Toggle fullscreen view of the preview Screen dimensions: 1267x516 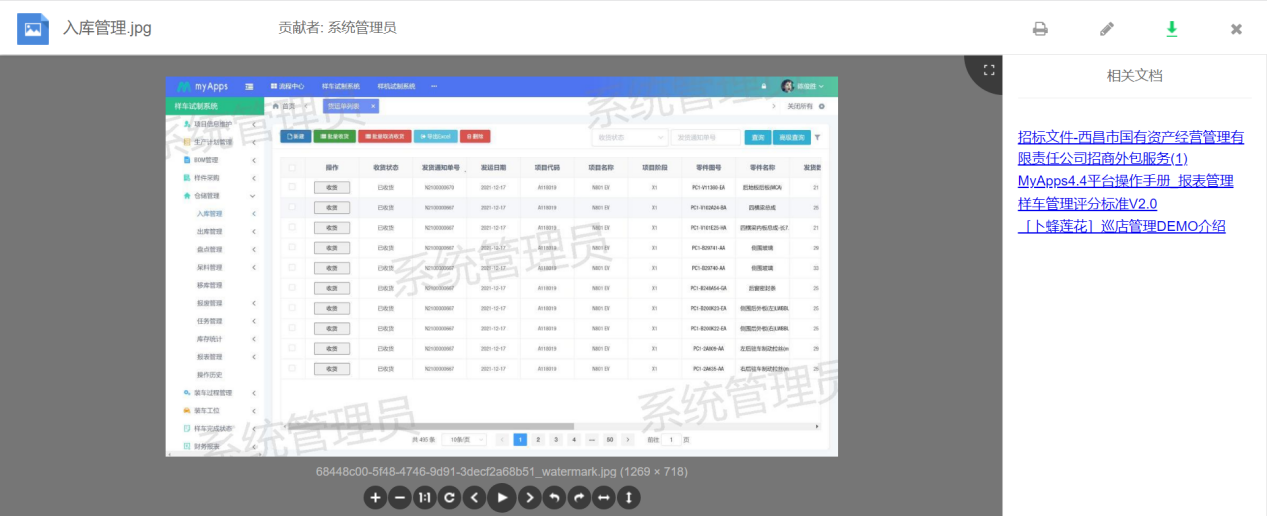pos(990,70)
